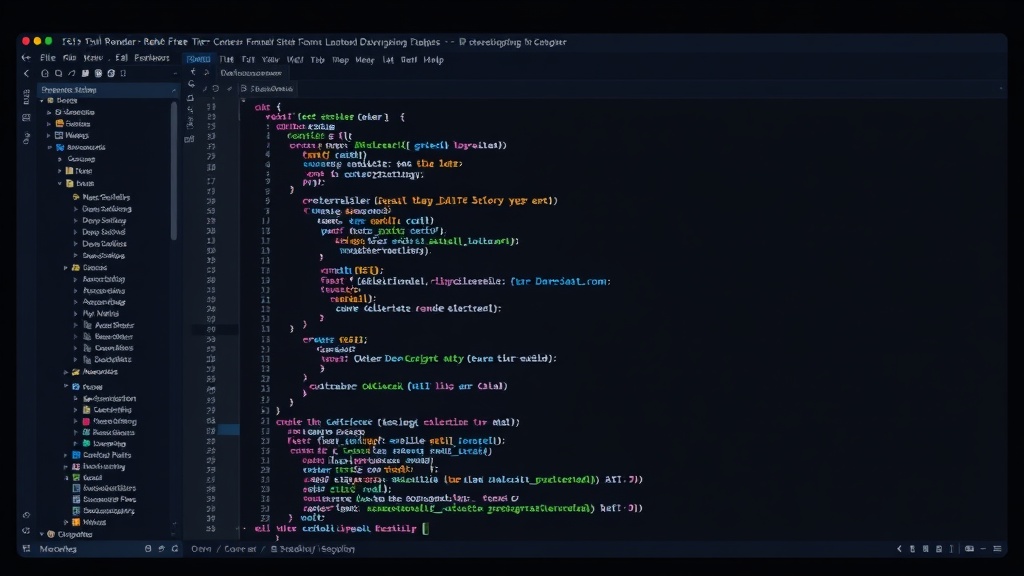Screen dimensions: 1024x576
Task: Open the Help menu
Action: point(433,60)
